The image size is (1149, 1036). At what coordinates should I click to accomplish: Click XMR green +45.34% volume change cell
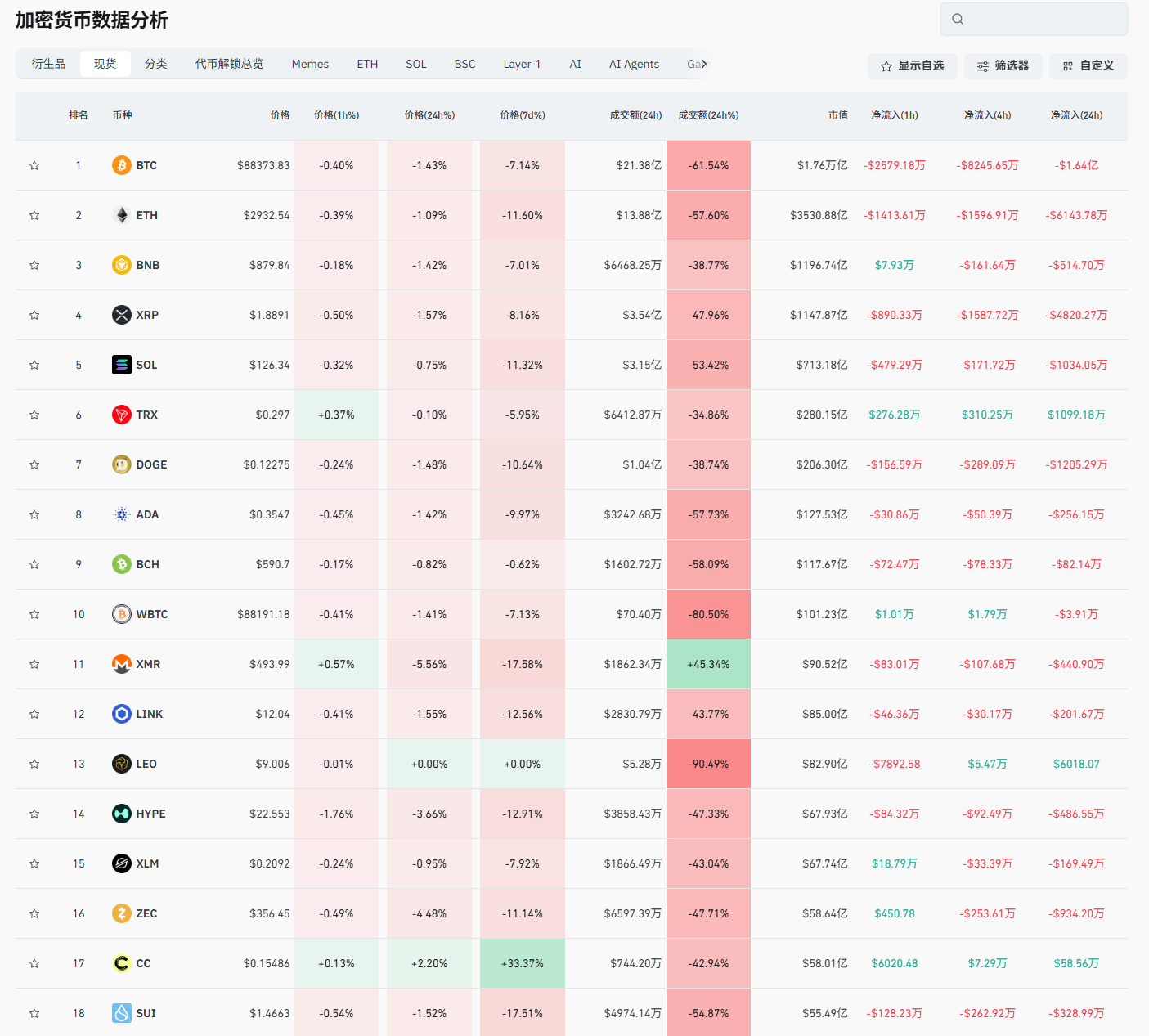[x=708, y=664]
